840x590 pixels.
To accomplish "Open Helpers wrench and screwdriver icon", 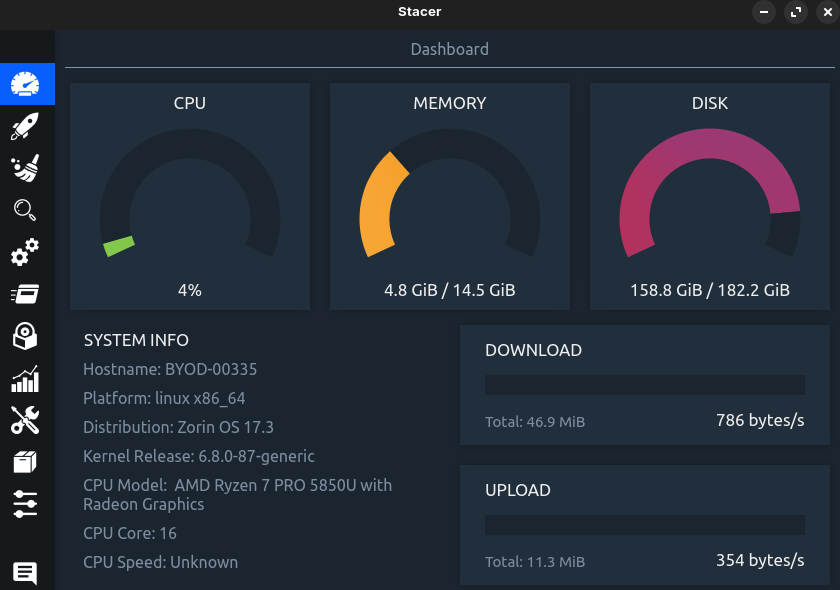I will tap(26, 420).
